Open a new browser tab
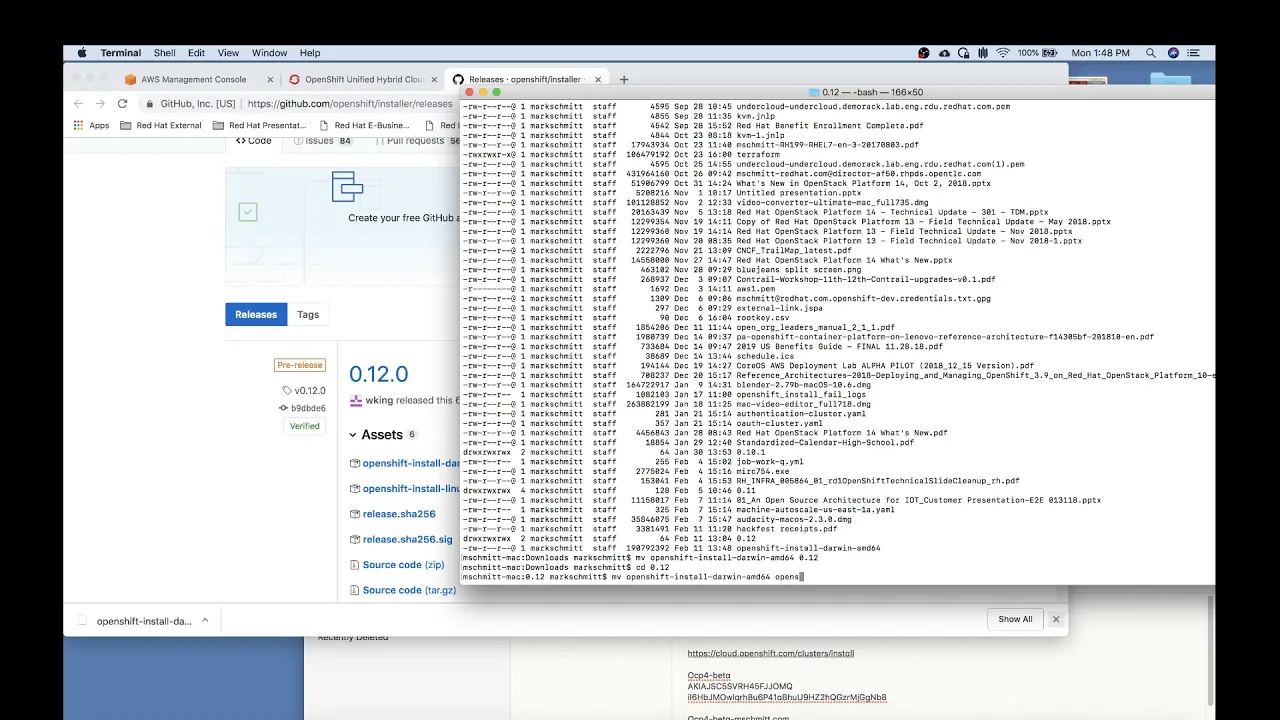Screen dimensions: 1280x720 click(624, 79)
